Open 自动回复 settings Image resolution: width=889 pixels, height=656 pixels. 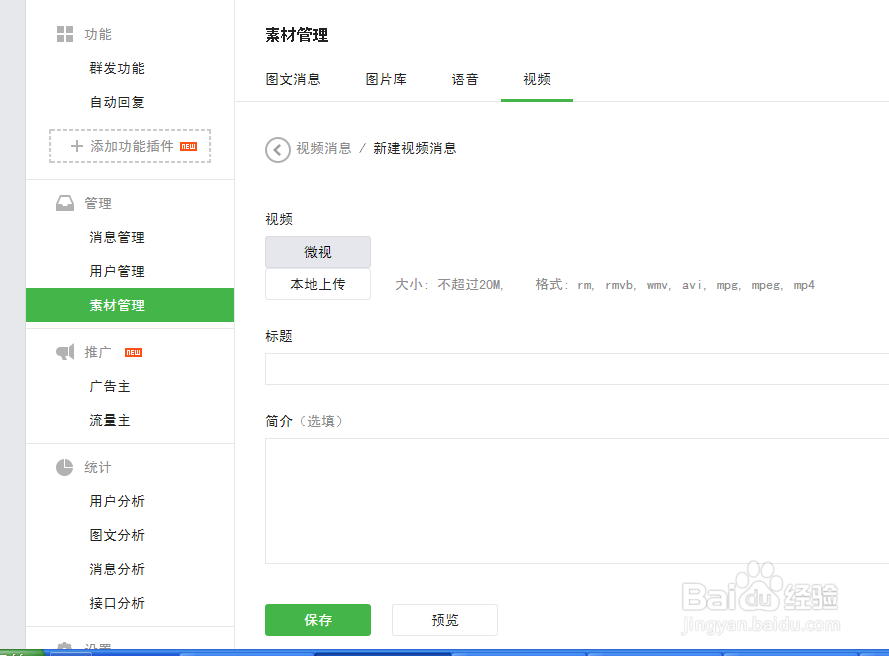(115, 101)
